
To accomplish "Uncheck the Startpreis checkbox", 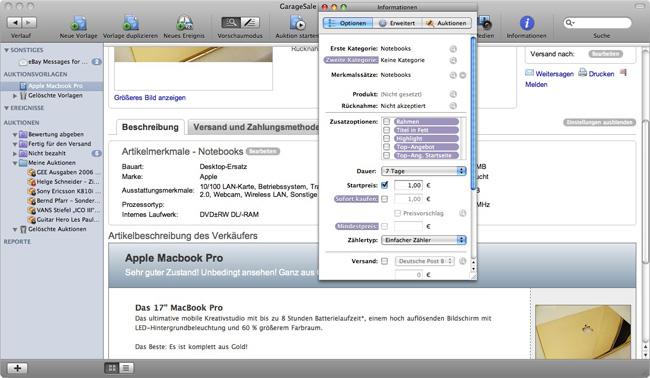I will click(x=385, y=185).
